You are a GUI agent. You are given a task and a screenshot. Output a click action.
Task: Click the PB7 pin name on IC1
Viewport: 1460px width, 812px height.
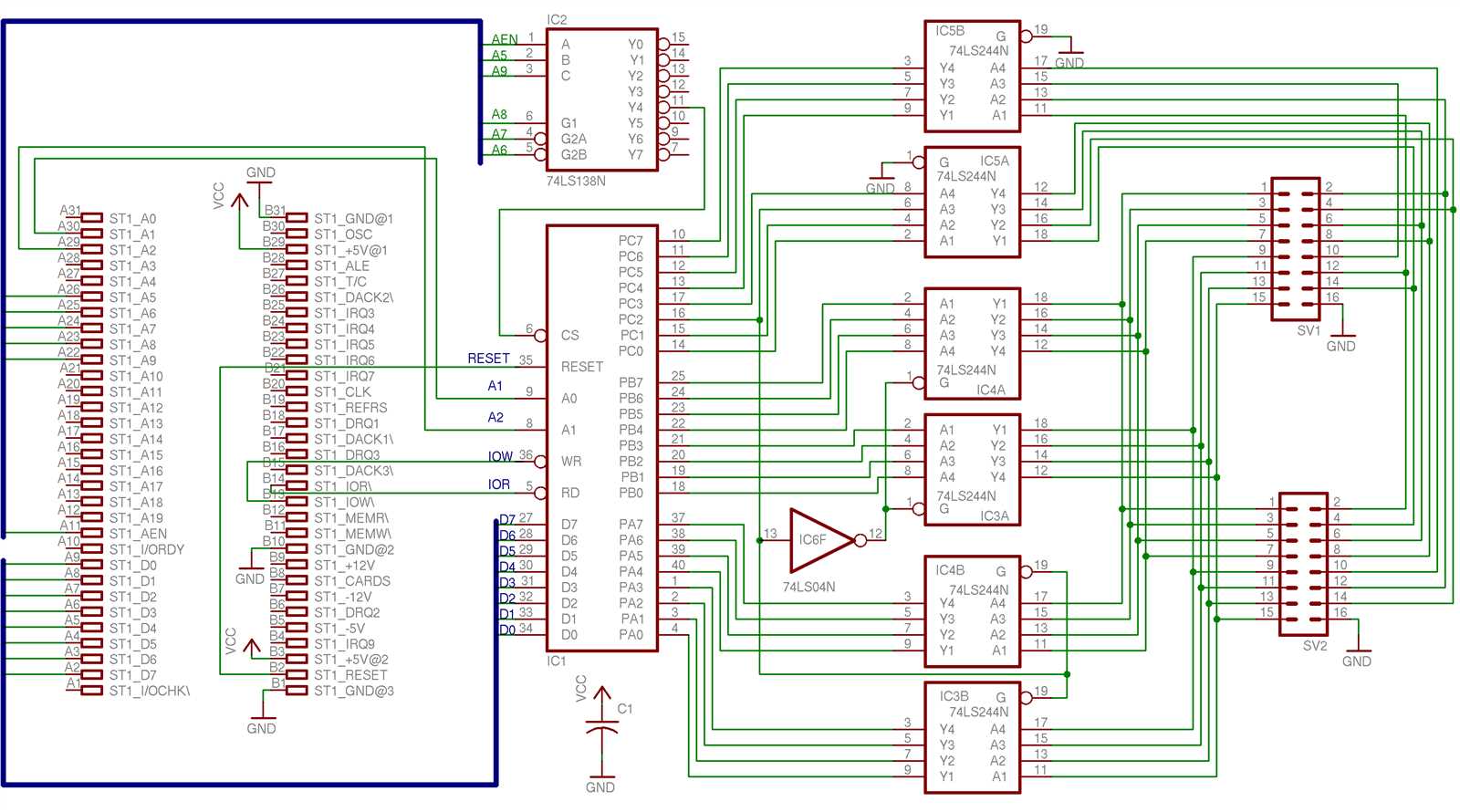click(631, 382)
